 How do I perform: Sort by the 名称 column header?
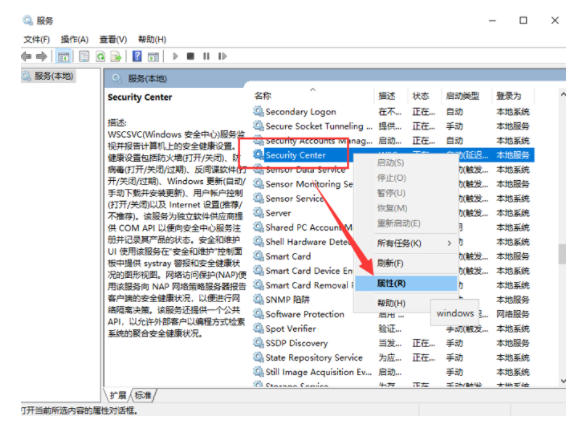pos(314,96)
